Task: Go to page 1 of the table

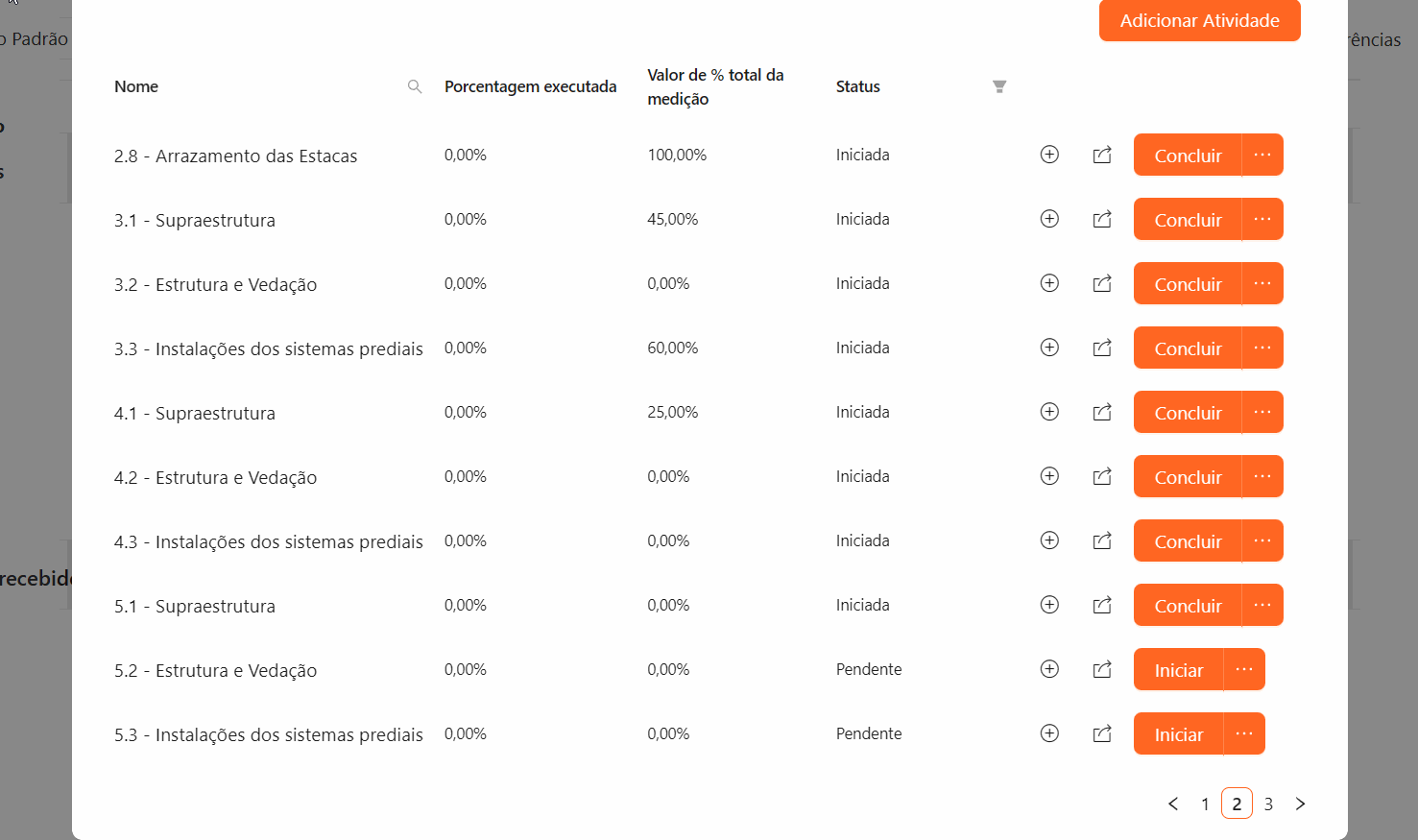Action: [x=1205, y=804]
